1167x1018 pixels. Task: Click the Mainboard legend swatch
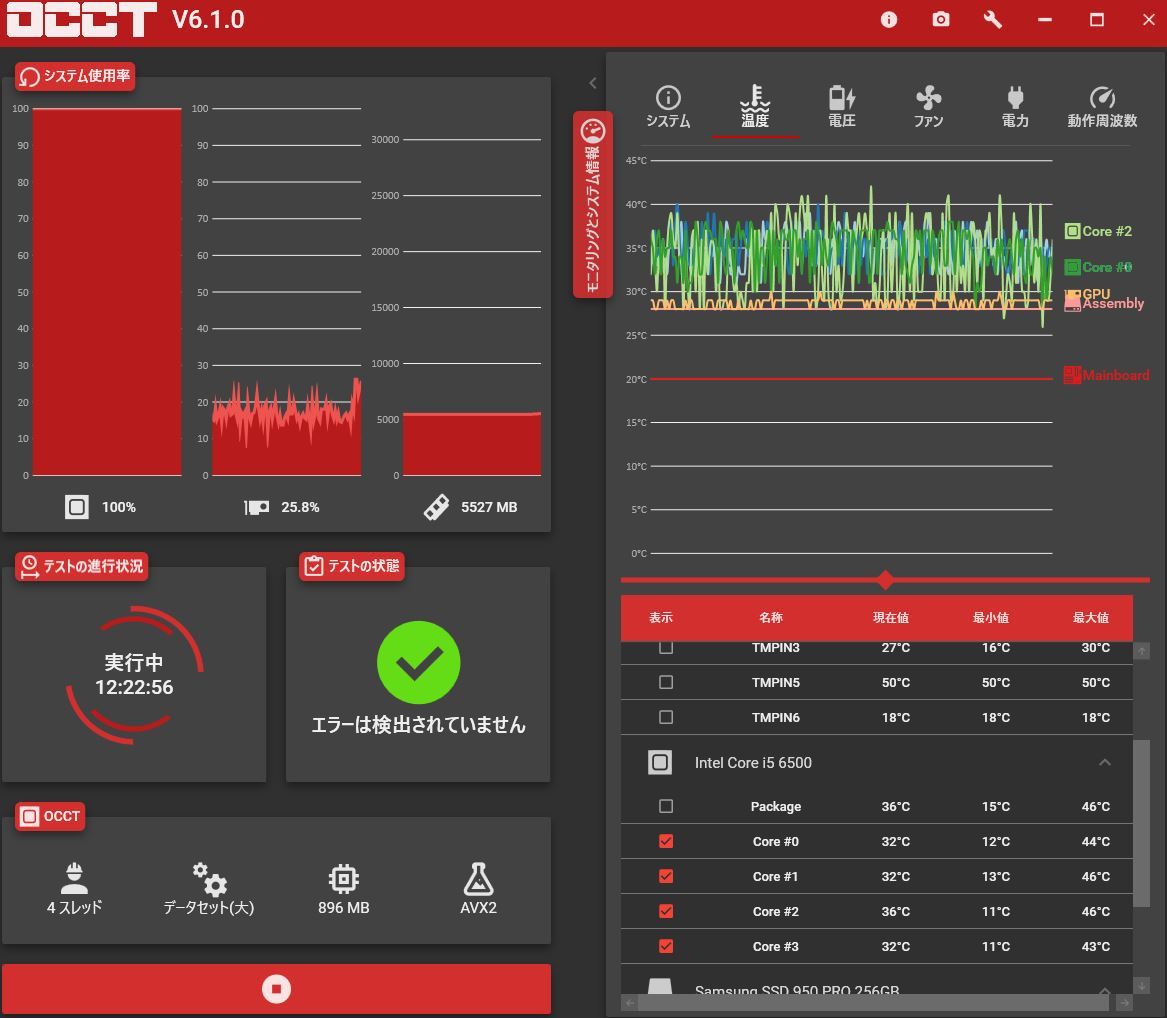[x=1072, y=375]
